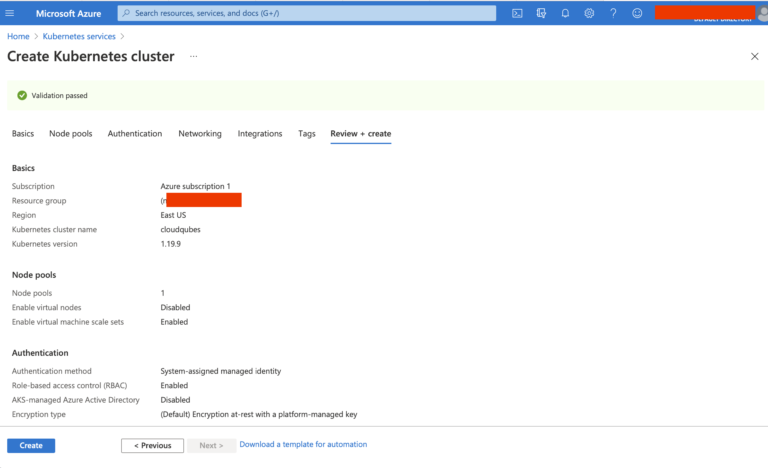Click the Previous button
The width and height of the screenshot is (768, 468).
pos(152,445)
